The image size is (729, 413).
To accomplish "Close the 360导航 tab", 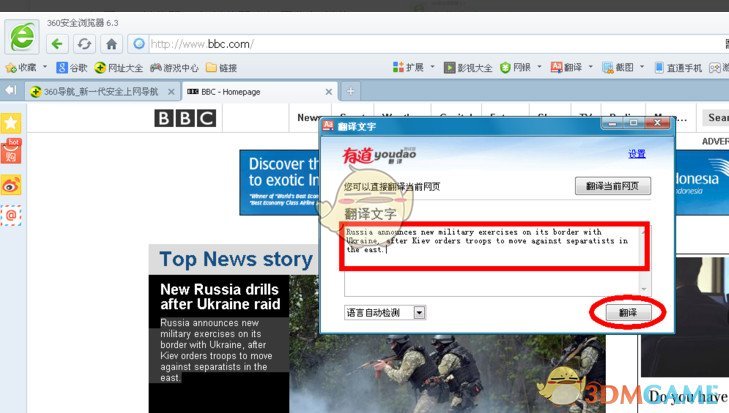I will [x=171, y=92].
